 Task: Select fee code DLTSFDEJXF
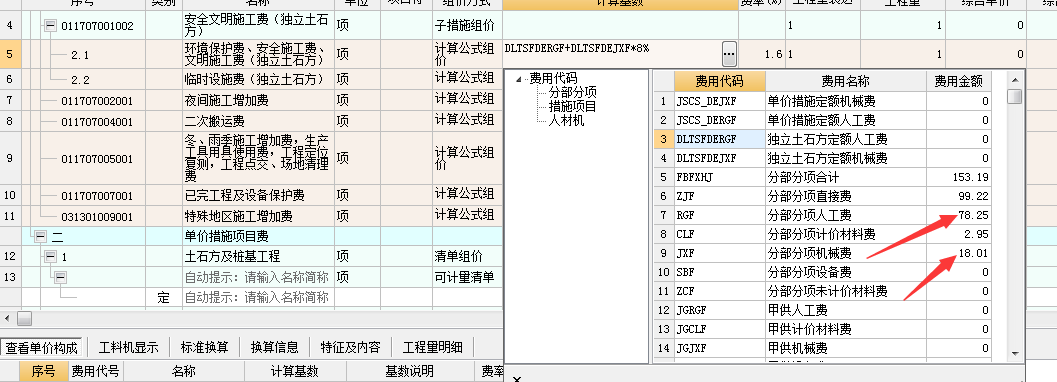(x=719, y=158)
